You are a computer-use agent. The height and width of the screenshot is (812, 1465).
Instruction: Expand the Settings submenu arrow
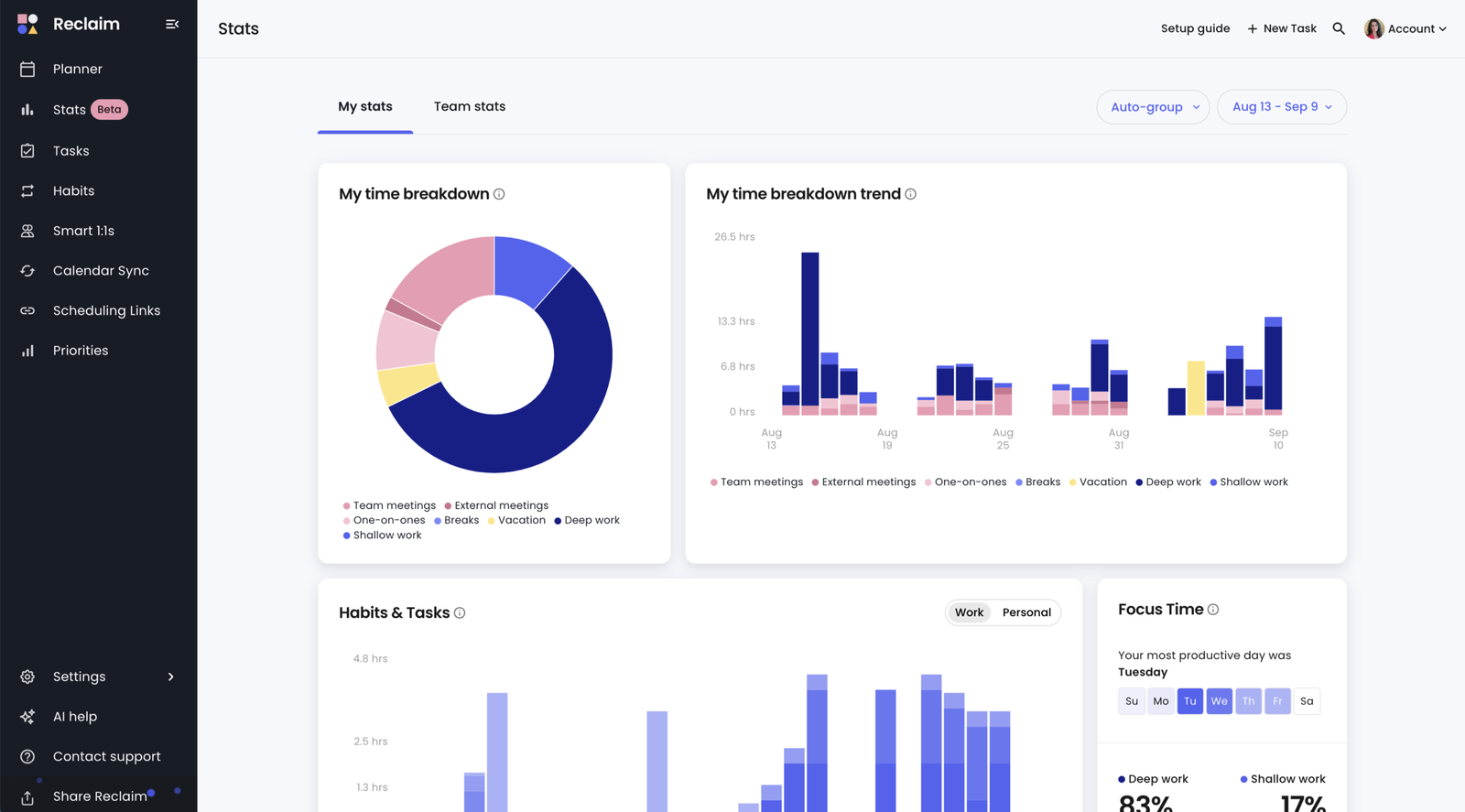[171, 677]
